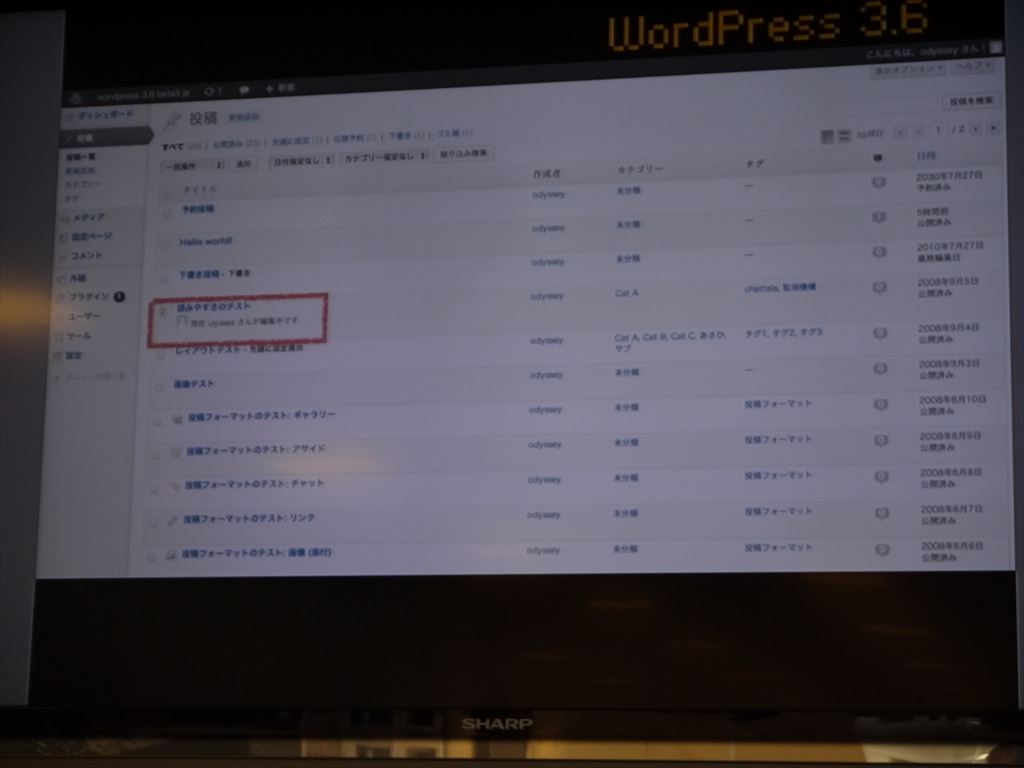Screen dimensions: 1024x768
Task: Open comments bubble icon in admin bar
Action: [244, 89]
